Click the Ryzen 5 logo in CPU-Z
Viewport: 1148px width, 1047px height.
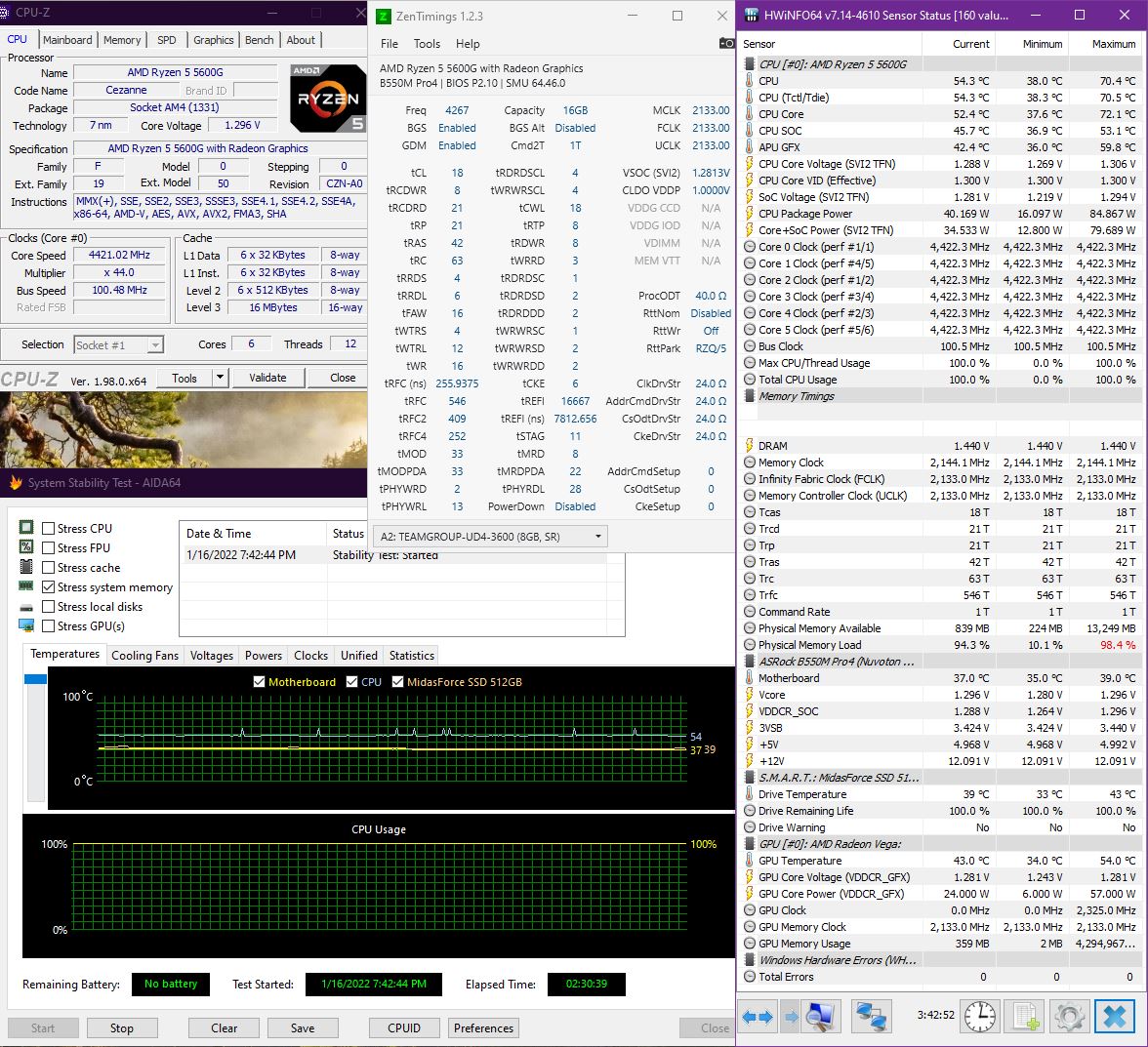pos(327,98)
